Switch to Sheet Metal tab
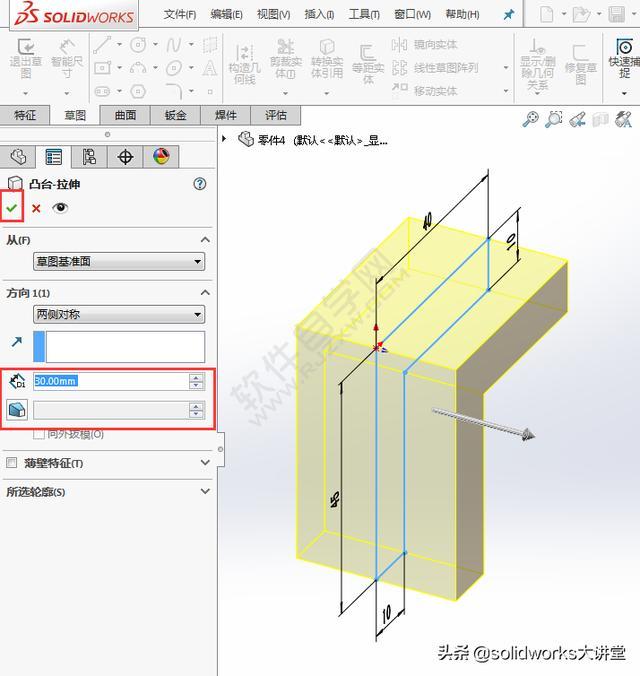640x676 pixels. (175, 115)
